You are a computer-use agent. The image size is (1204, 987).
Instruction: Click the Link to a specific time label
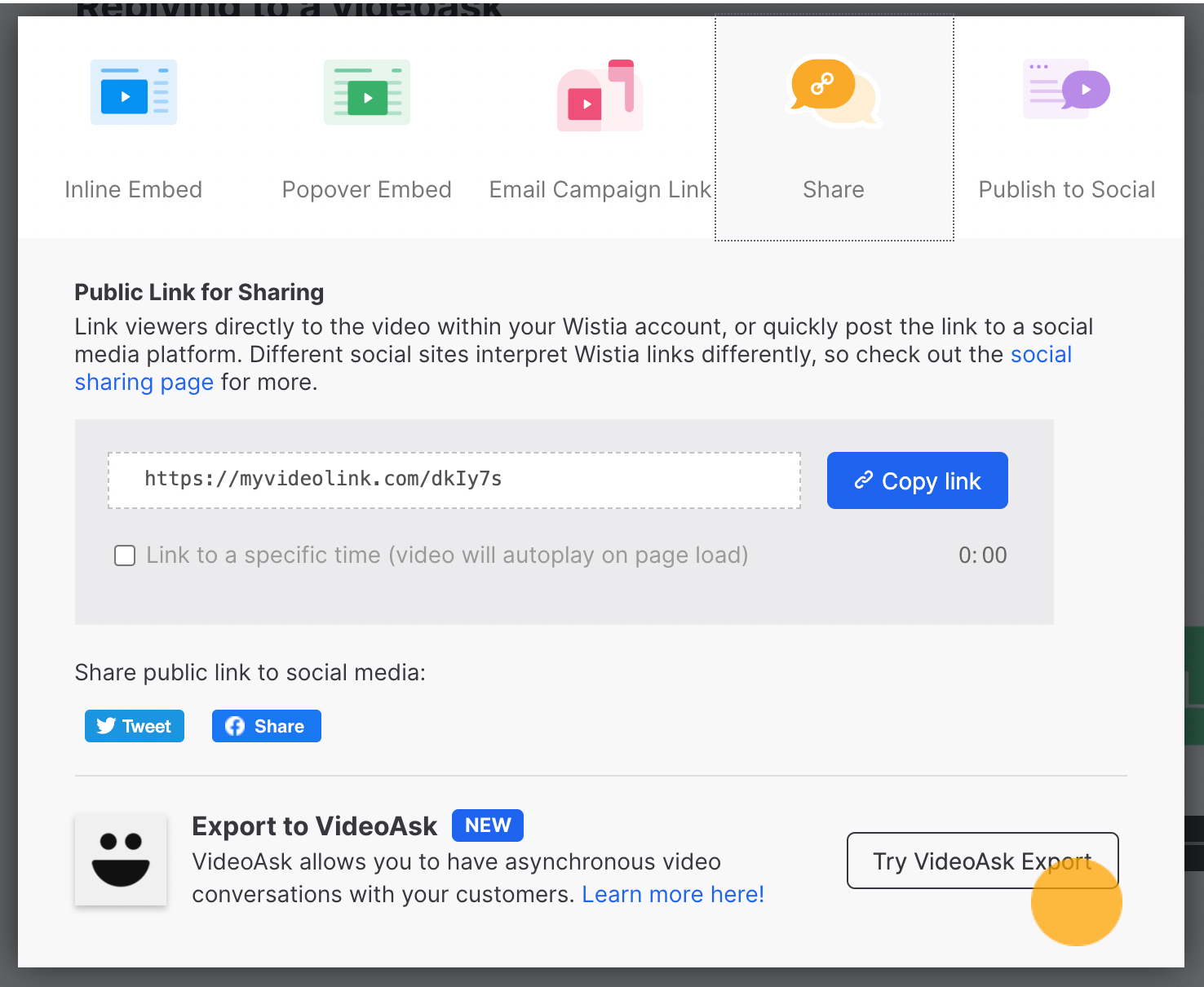(x=447, y=555)
